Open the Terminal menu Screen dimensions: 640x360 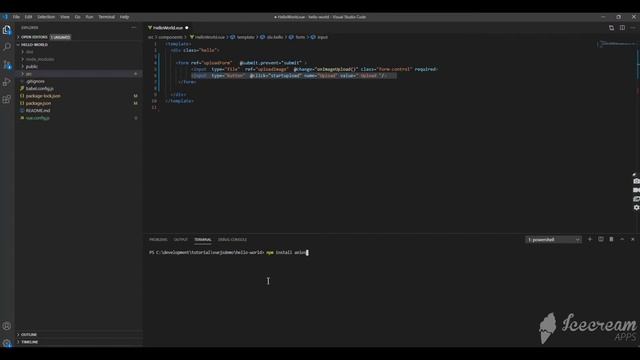[106, 17]
